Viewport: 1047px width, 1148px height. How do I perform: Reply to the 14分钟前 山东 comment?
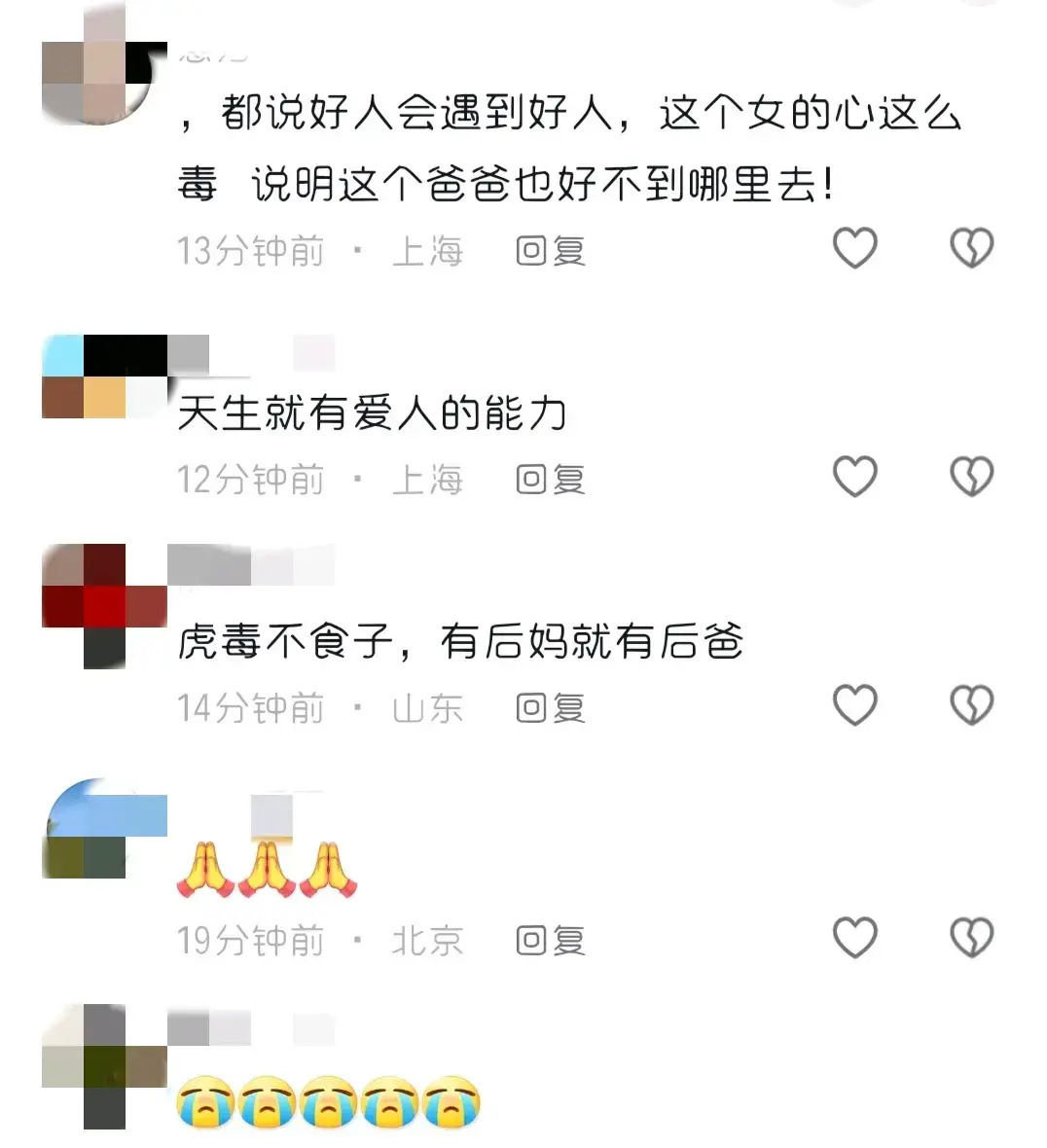coord(551,708)
